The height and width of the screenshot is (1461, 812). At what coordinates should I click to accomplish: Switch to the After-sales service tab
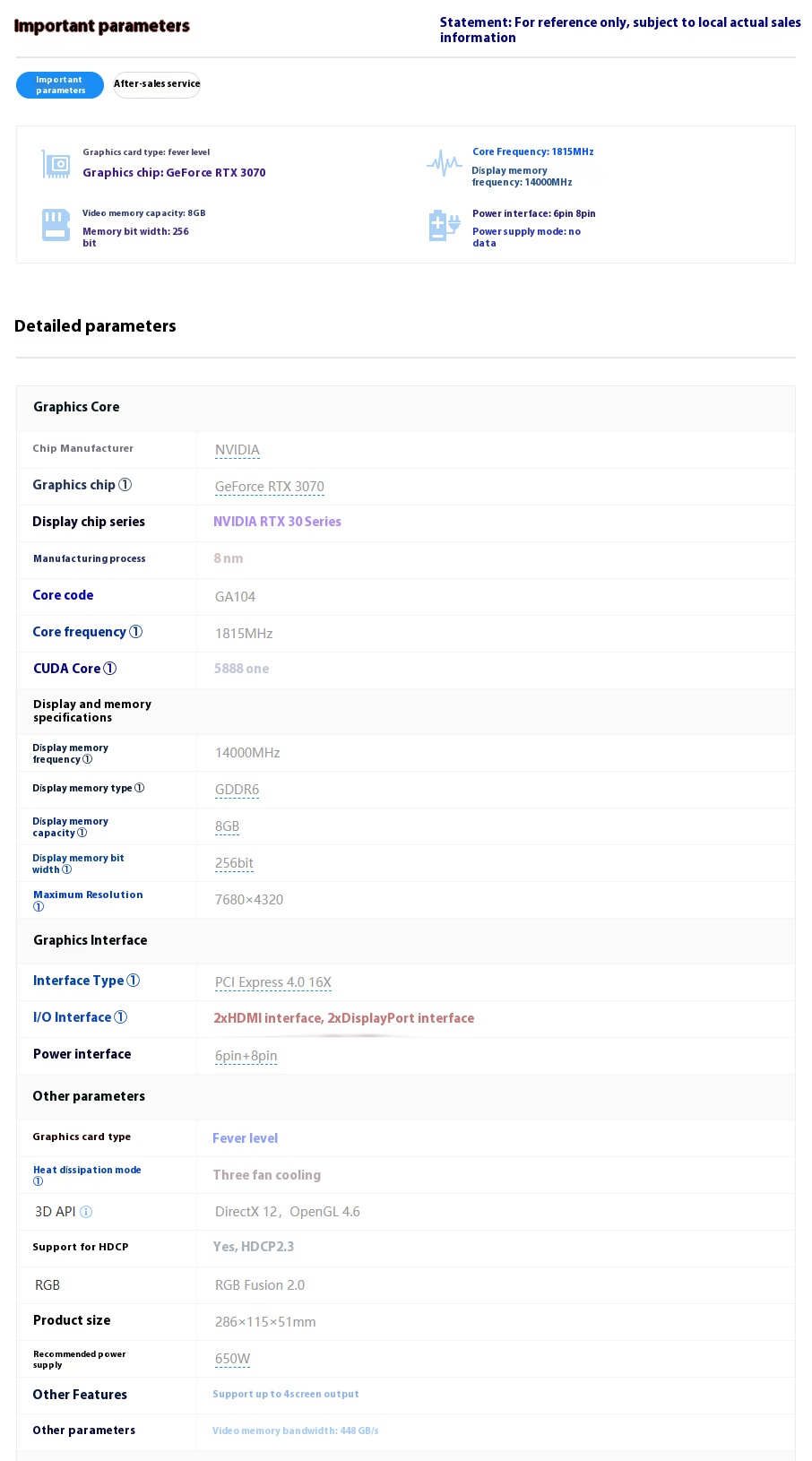[157, 85]
